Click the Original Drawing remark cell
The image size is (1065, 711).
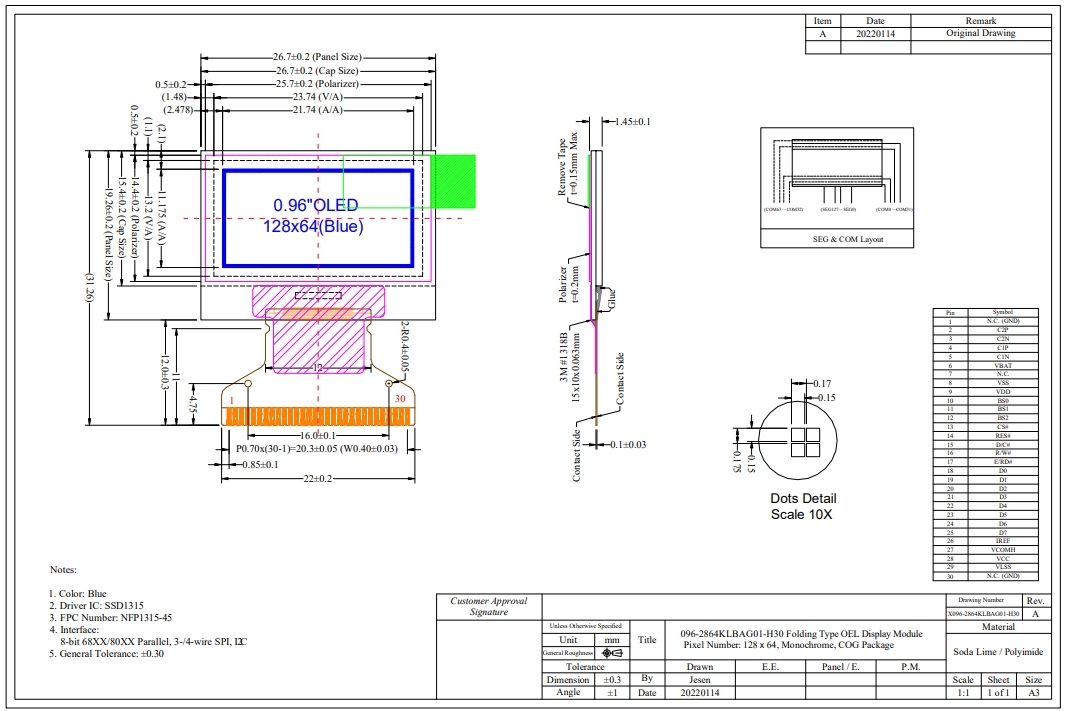click(x=980, y=33)
